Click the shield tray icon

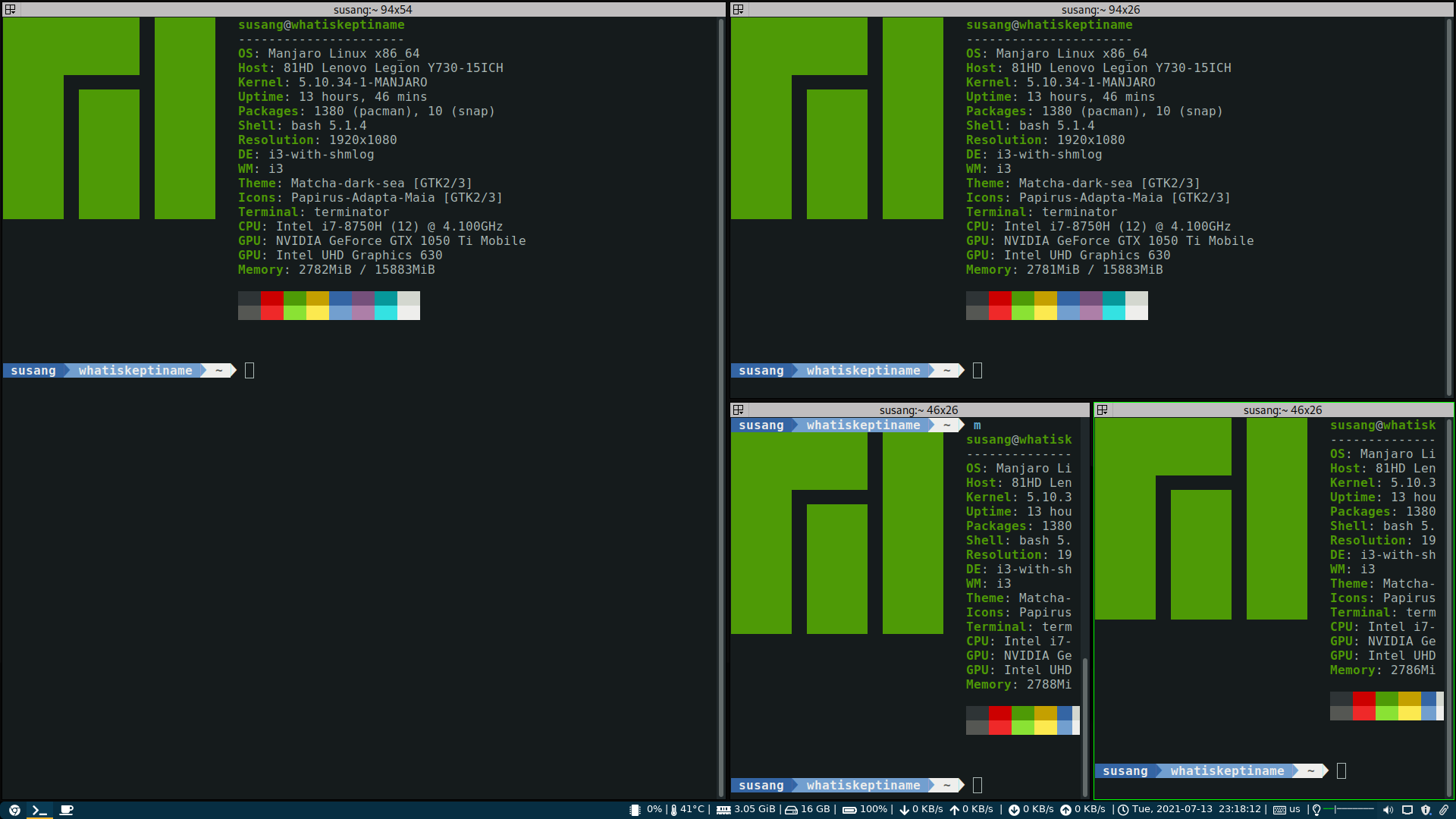(x=1426, y=810)
